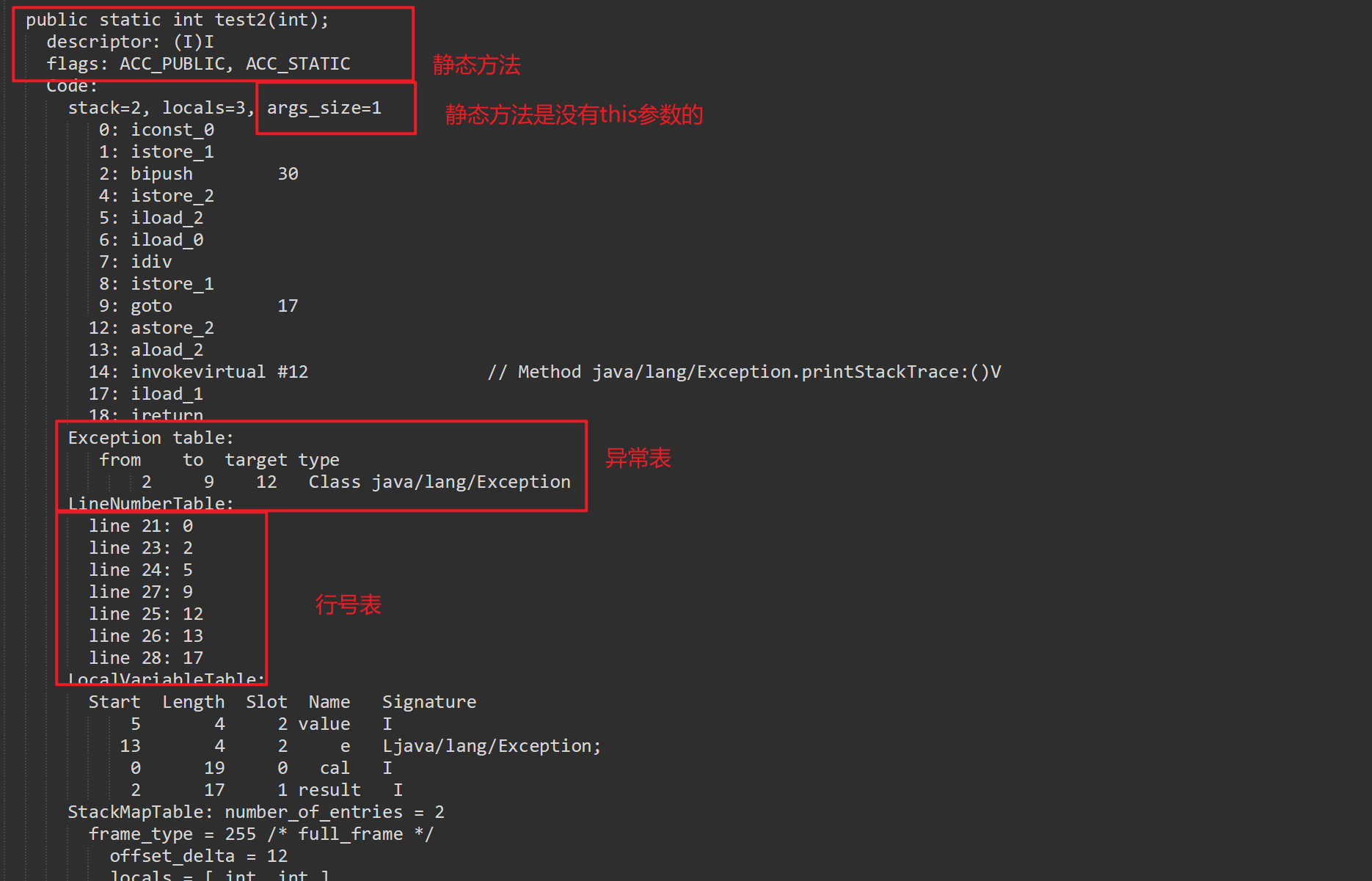Click the args_size=1 text
Screen dimensions: 1372x881
324,108
